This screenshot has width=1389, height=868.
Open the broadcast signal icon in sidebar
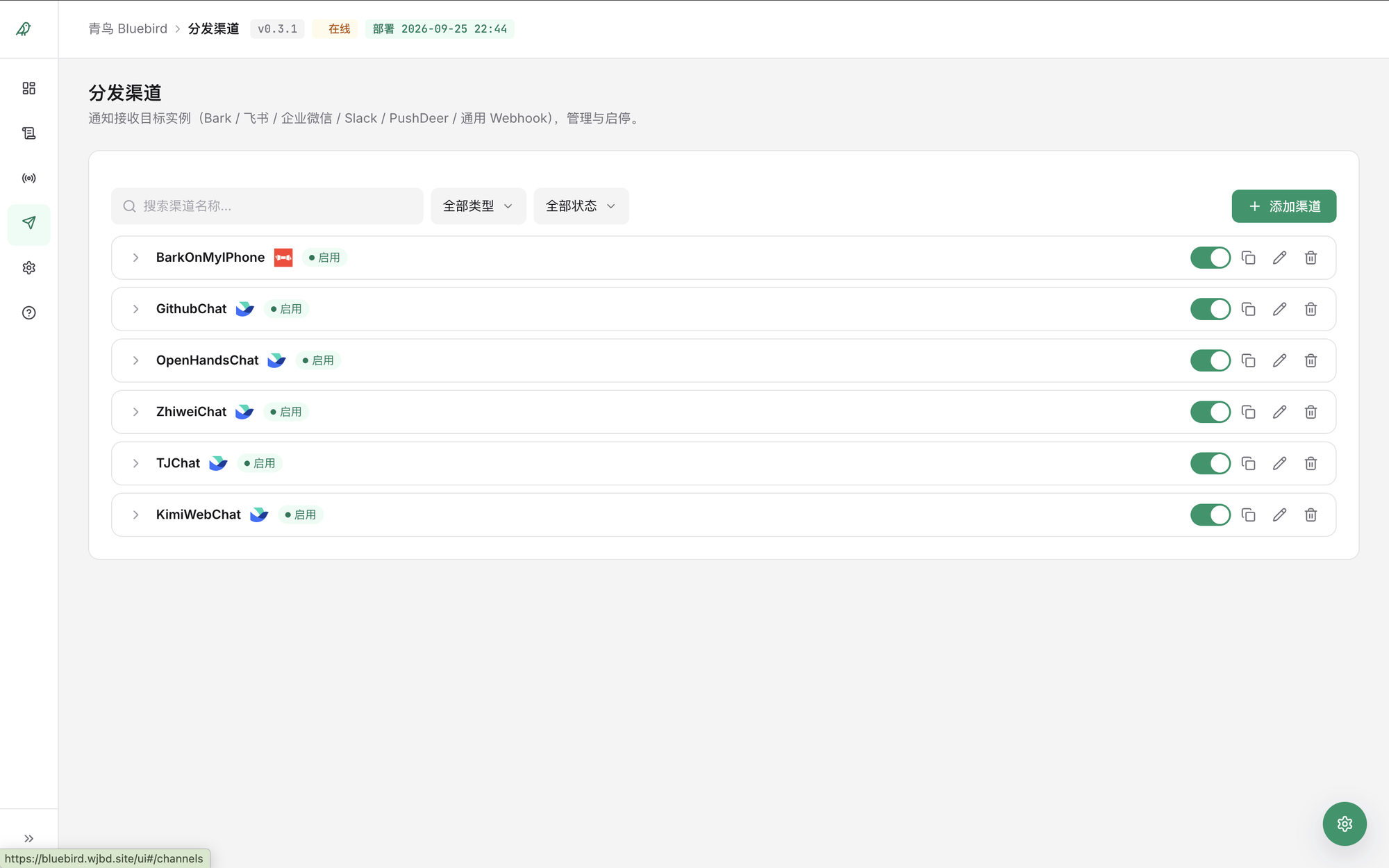click(x=28, y=178)
